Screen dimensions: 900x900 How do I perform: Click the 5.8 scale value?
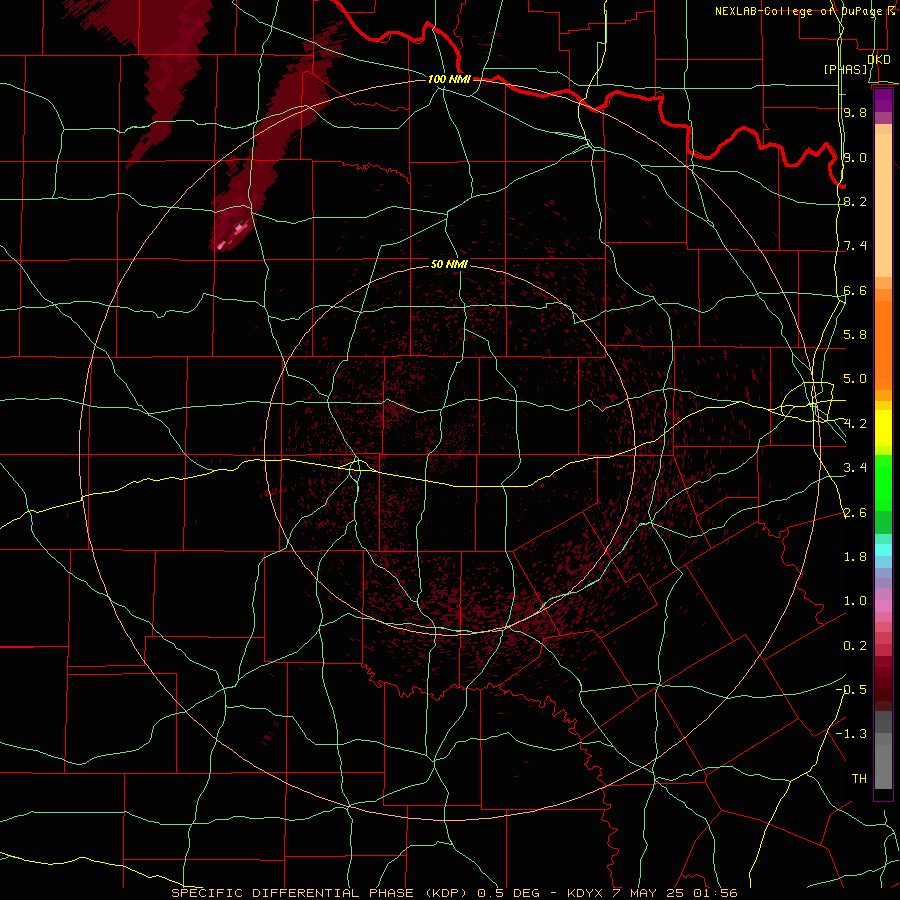[855, 335]
